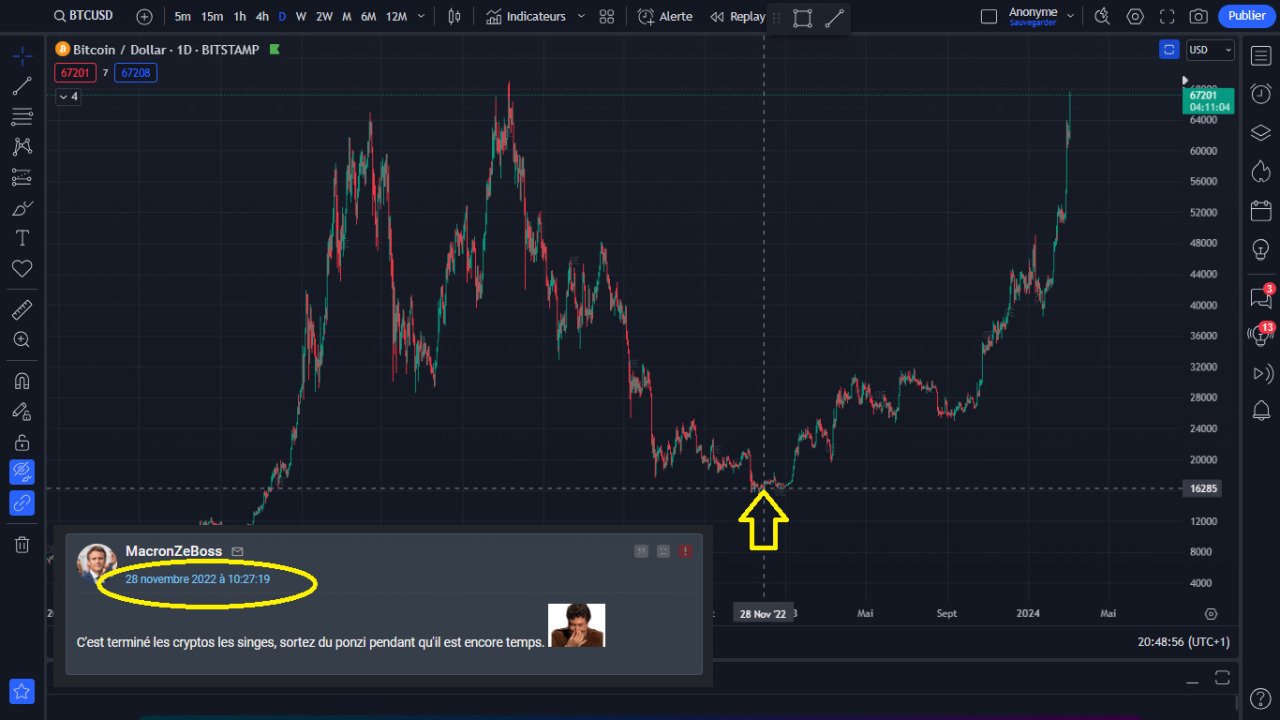Open the chart patterns tool group
The width and height of the screenshot is (1280, 720).
point(22,147)
